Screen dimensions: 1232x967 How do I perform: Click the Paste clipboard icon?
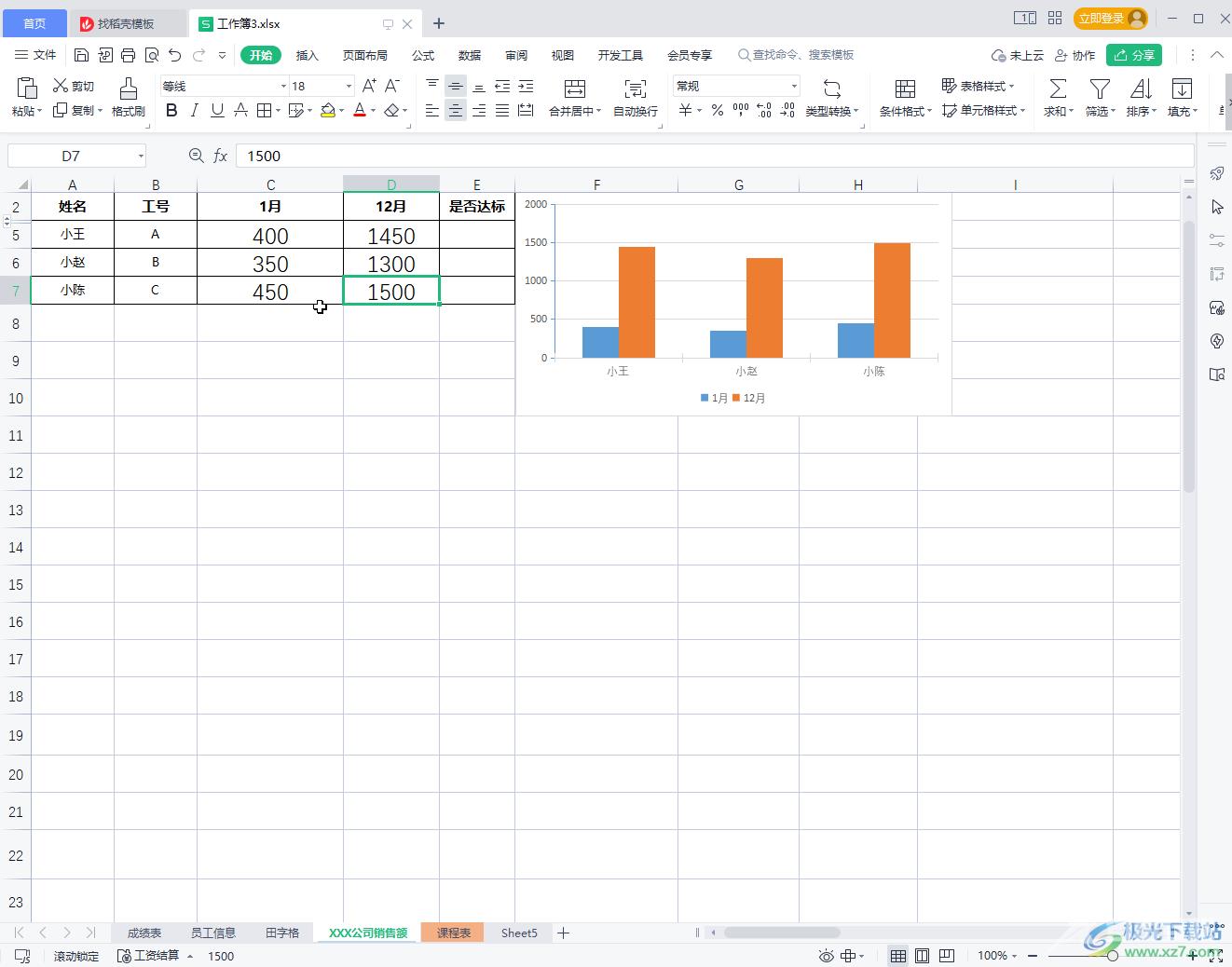pyautogui.click(x=27, y=88)
